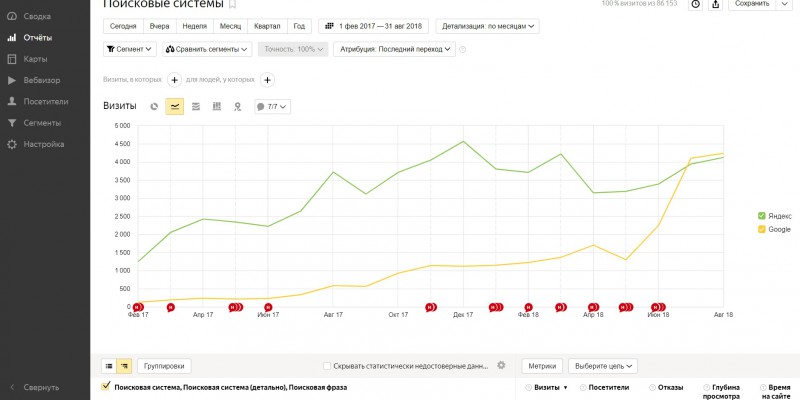Open the Выберите цель dropdown
The image size is (800, 400).
603,366
